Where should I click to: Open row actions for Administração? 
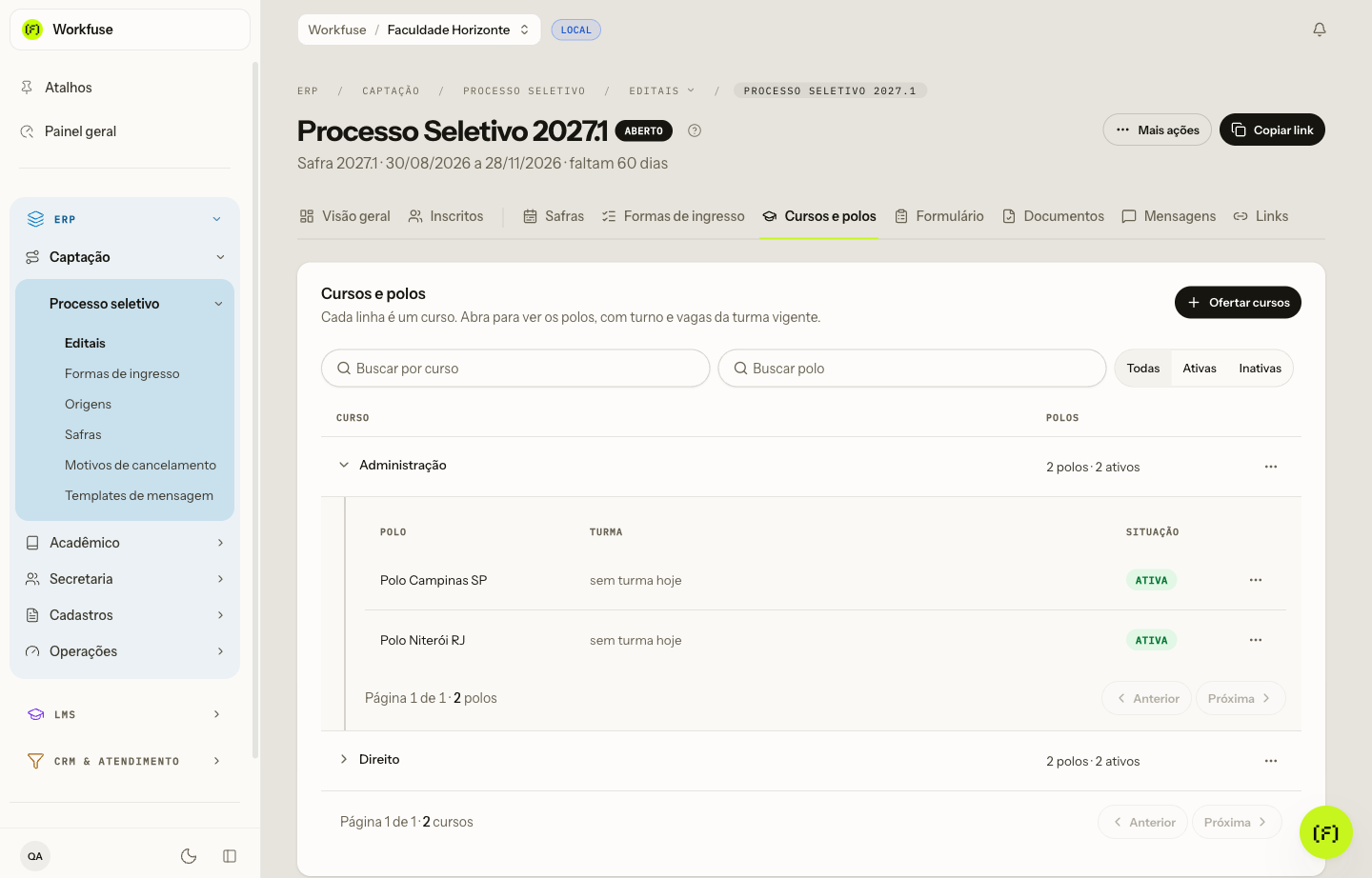(x=1271, y=467)
